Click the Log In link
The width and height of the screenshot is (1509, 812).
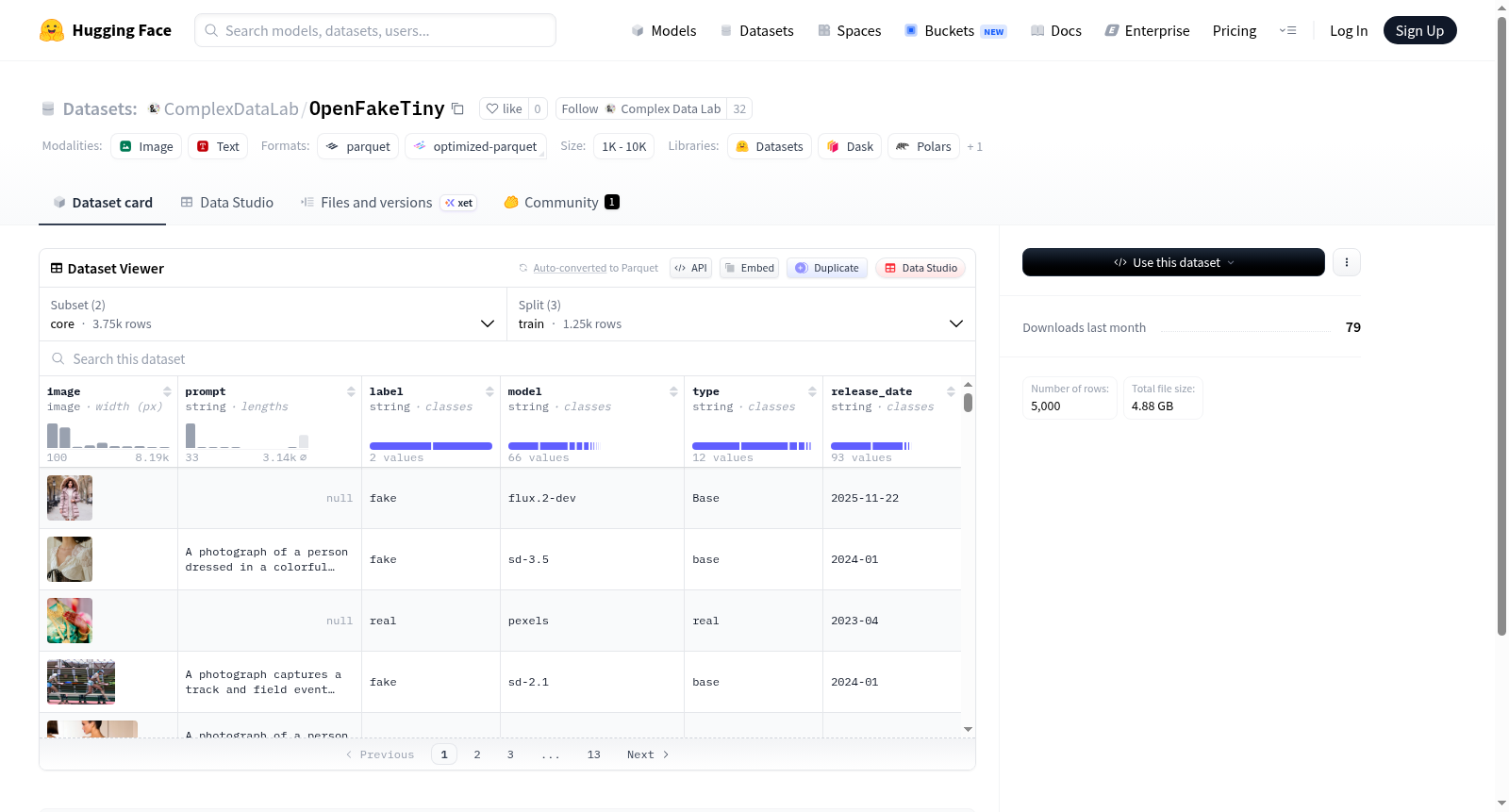pyautogui.click(x=1349, y=31)
